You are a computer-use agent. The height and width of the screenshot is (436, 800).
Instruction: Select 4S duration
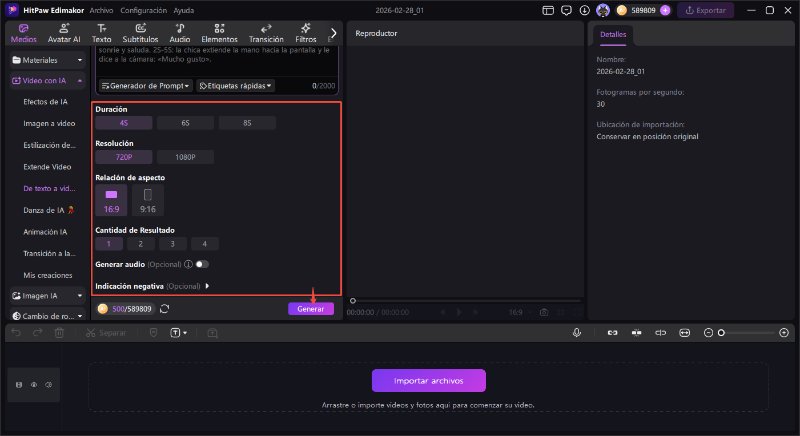(x=123, y=123)
